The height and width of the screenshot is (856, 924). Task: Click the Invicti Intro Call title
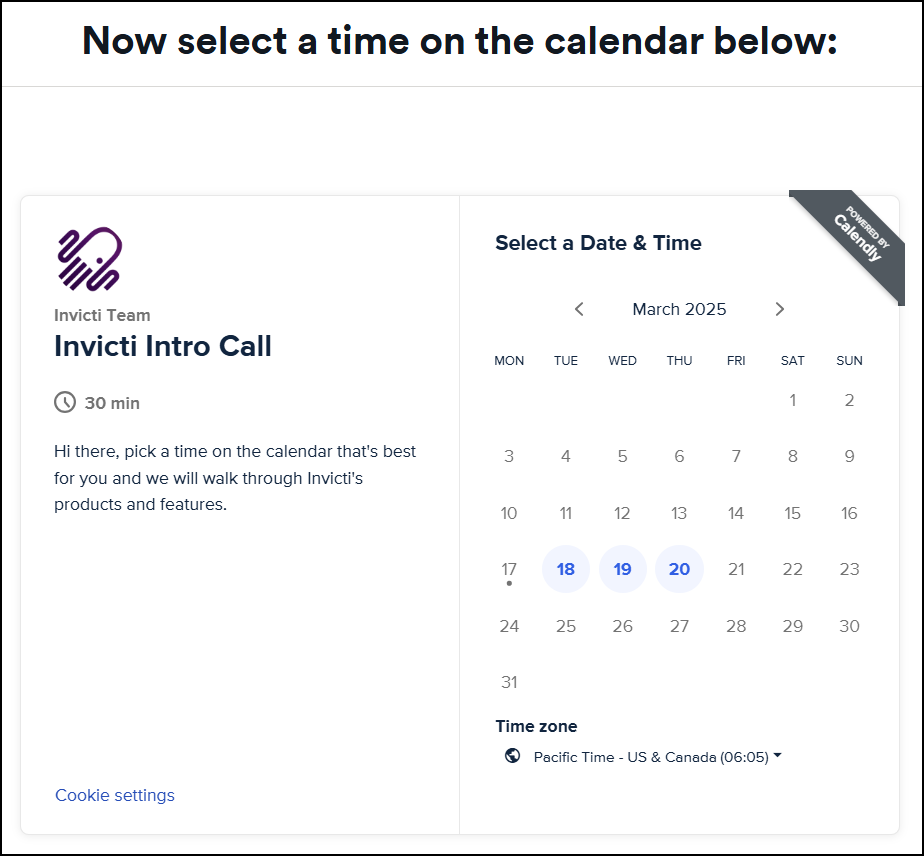point(163,346)
